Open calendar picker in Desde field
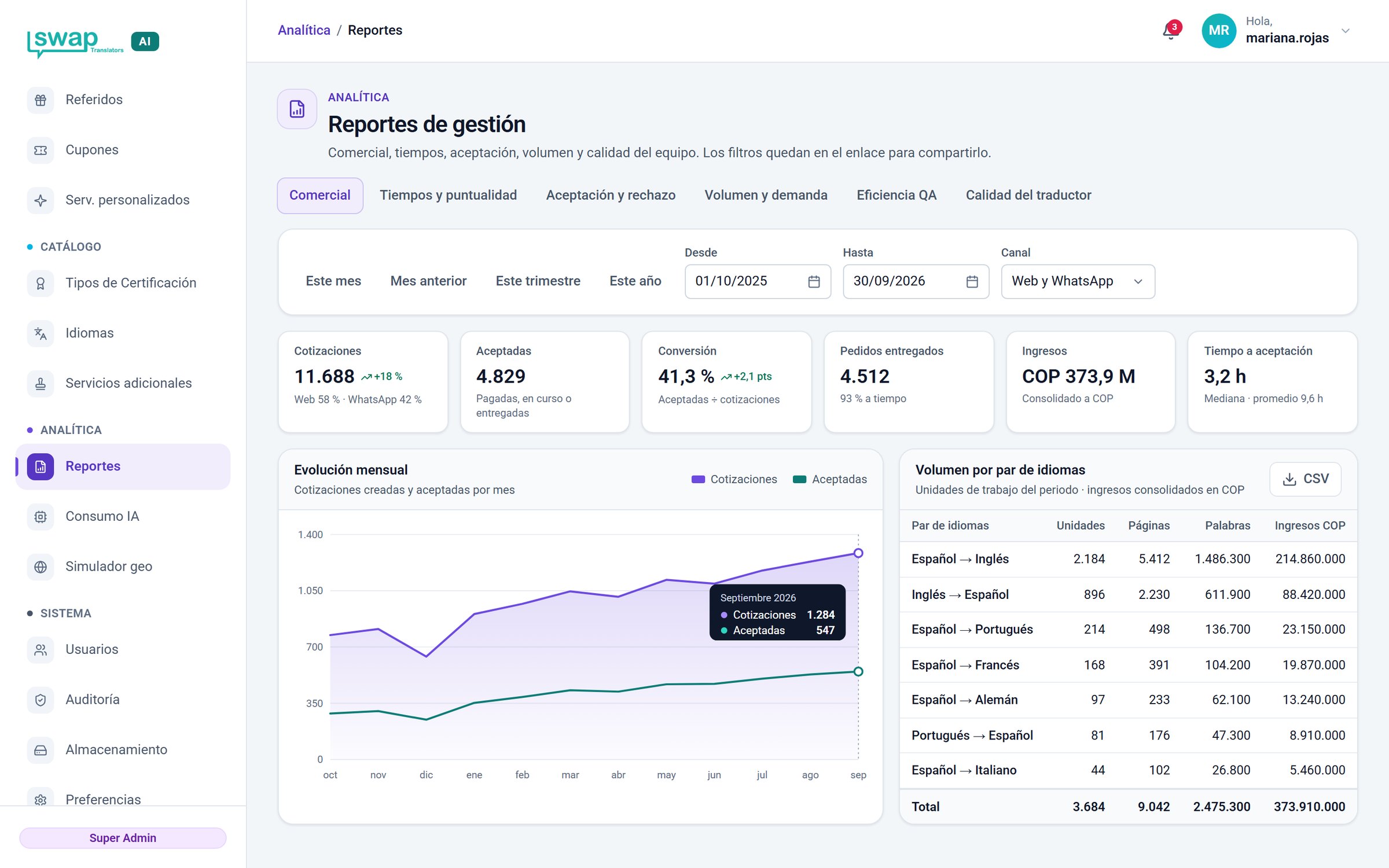The width and height of the screenshot is (1389, 868). (x=814, y=281)
